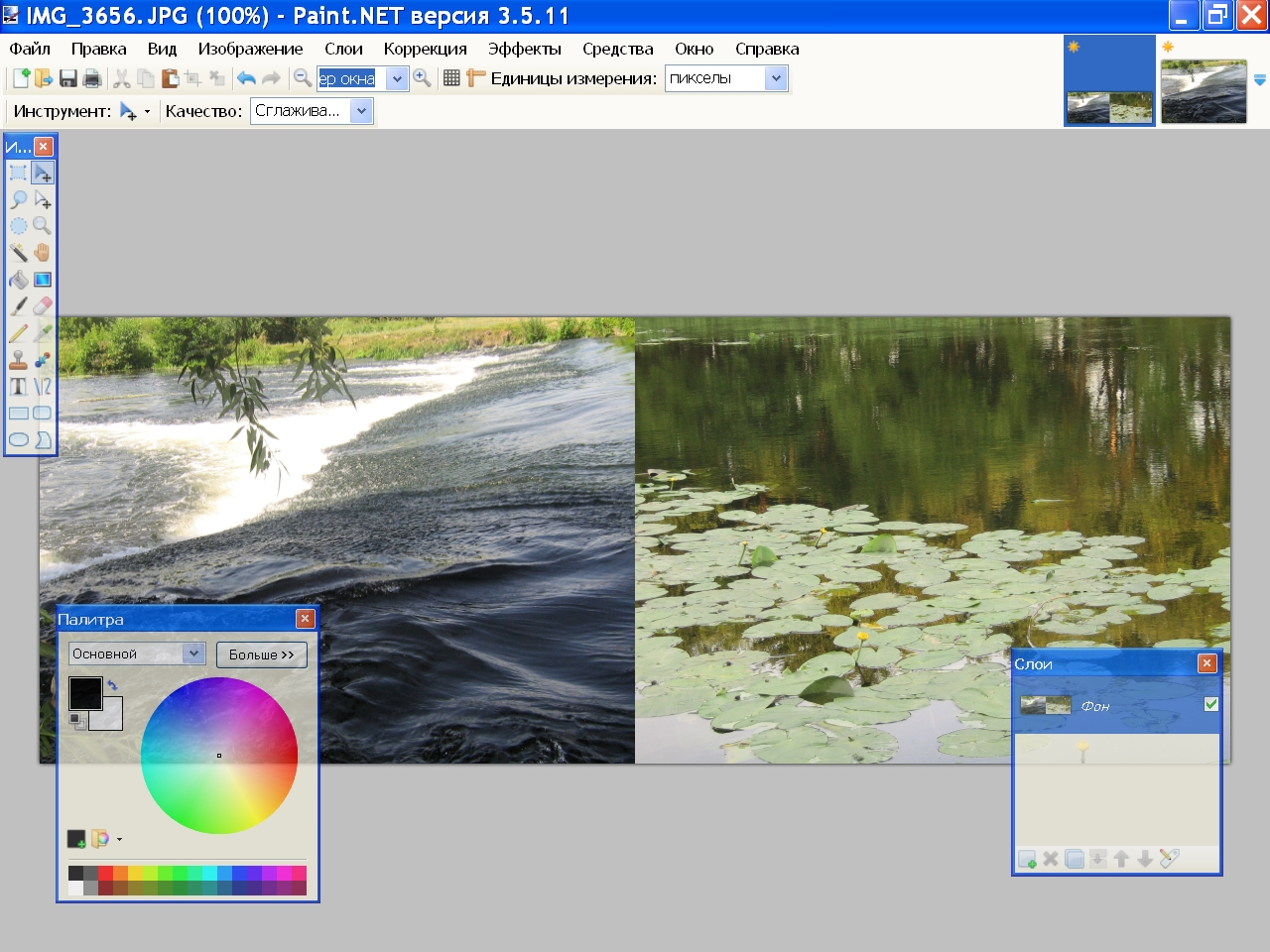
Task: Select the Eraser tool
Action: [x=42, y=306]
